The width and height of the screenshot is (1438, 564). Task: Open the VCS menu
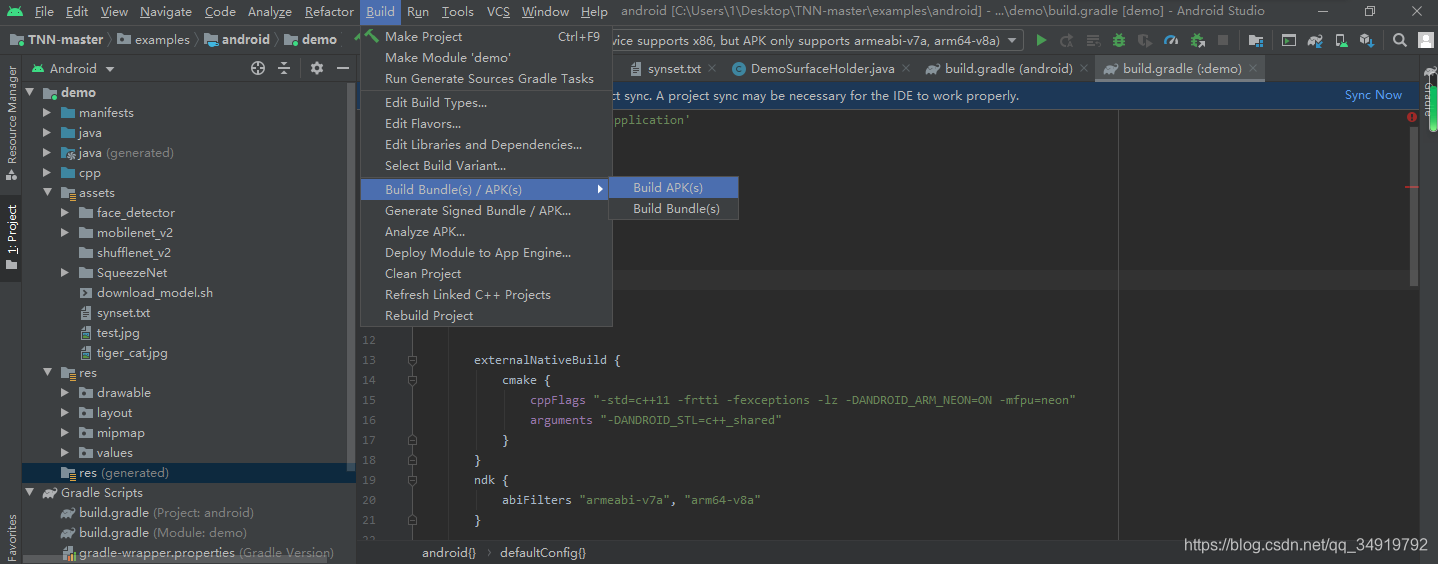498,12
